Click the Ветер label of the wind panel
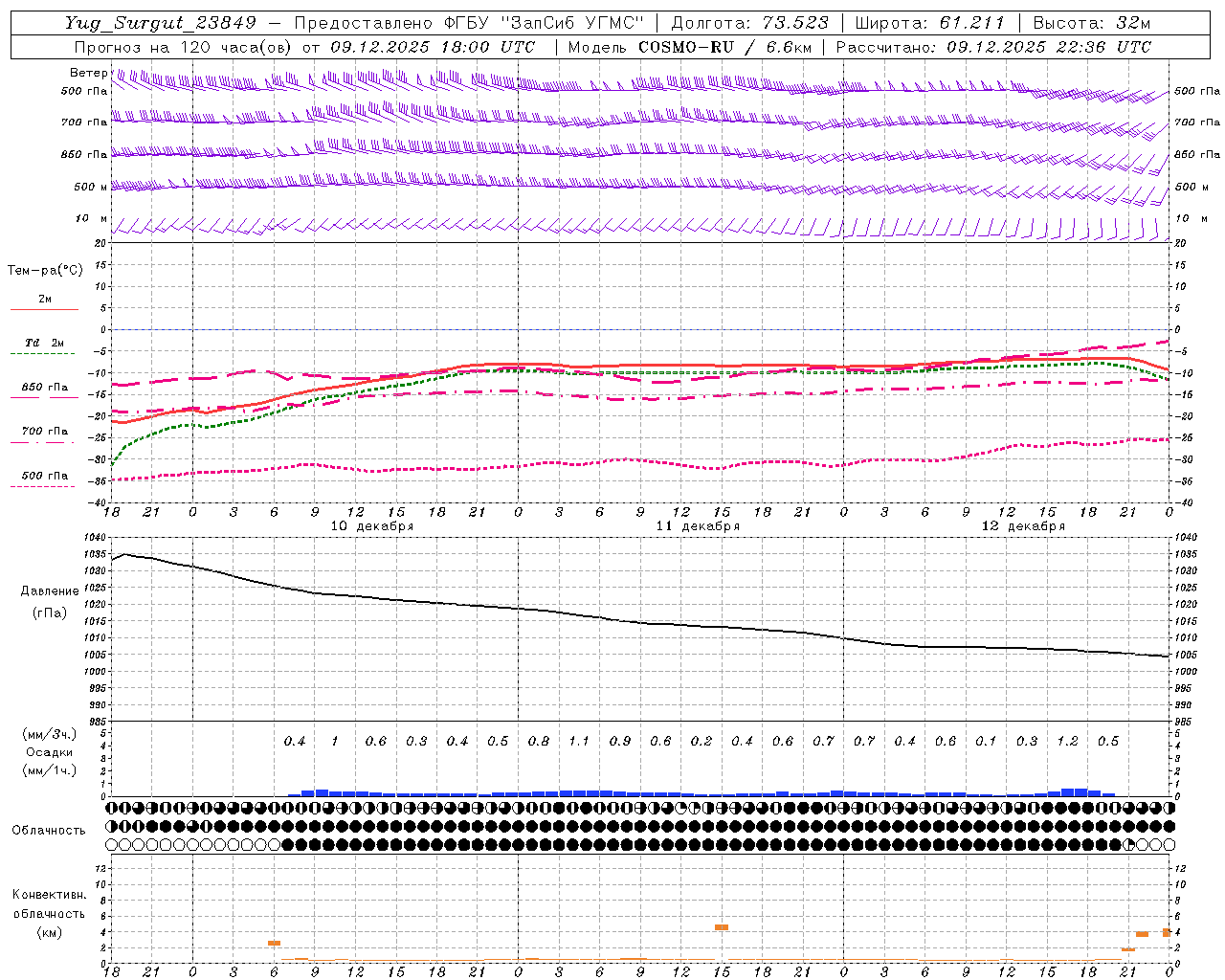The height and width of the screenshot is (980, 1225). [x=89, y=73]
